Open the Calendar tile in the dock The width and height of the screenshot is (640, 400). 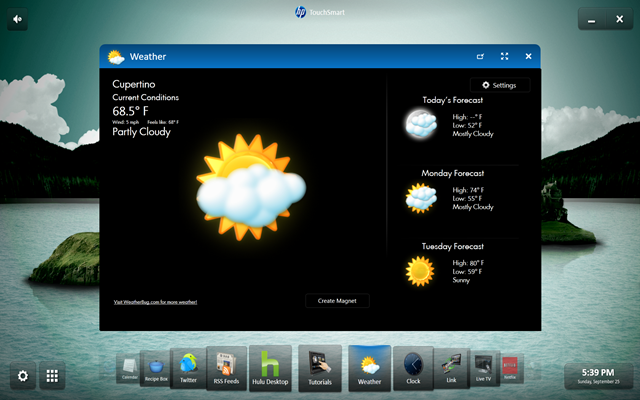[129, 368]
